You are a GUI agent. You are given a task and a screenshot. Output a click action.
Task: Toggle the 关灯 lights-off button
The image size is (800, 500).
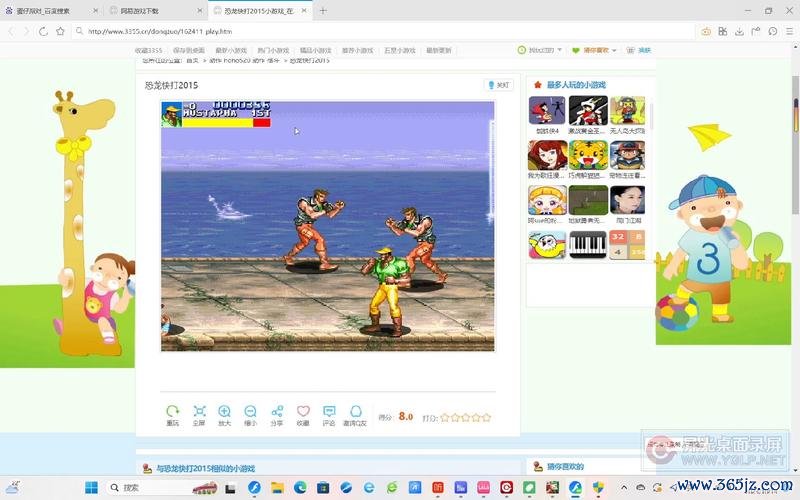(497, 85)
